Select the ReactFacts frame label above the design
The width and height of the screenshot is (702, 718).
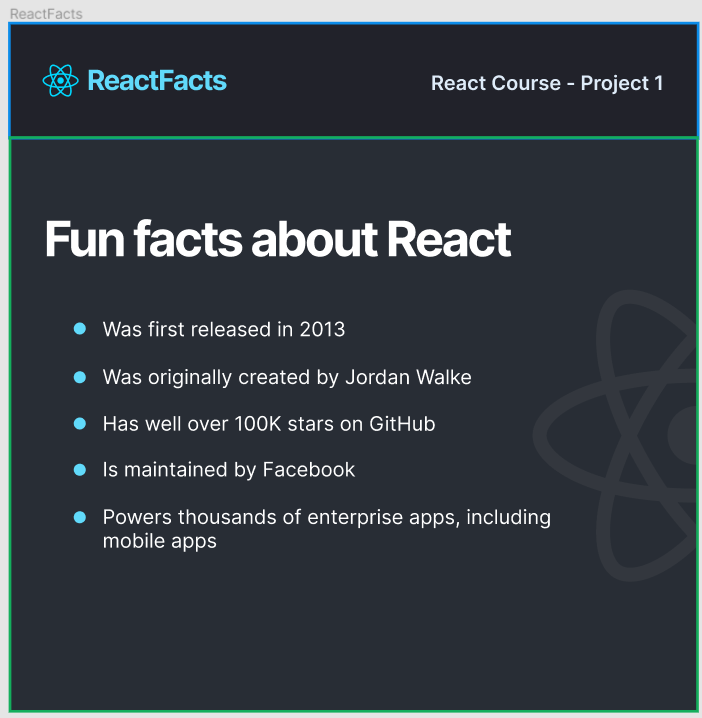[x=46, y=14]
